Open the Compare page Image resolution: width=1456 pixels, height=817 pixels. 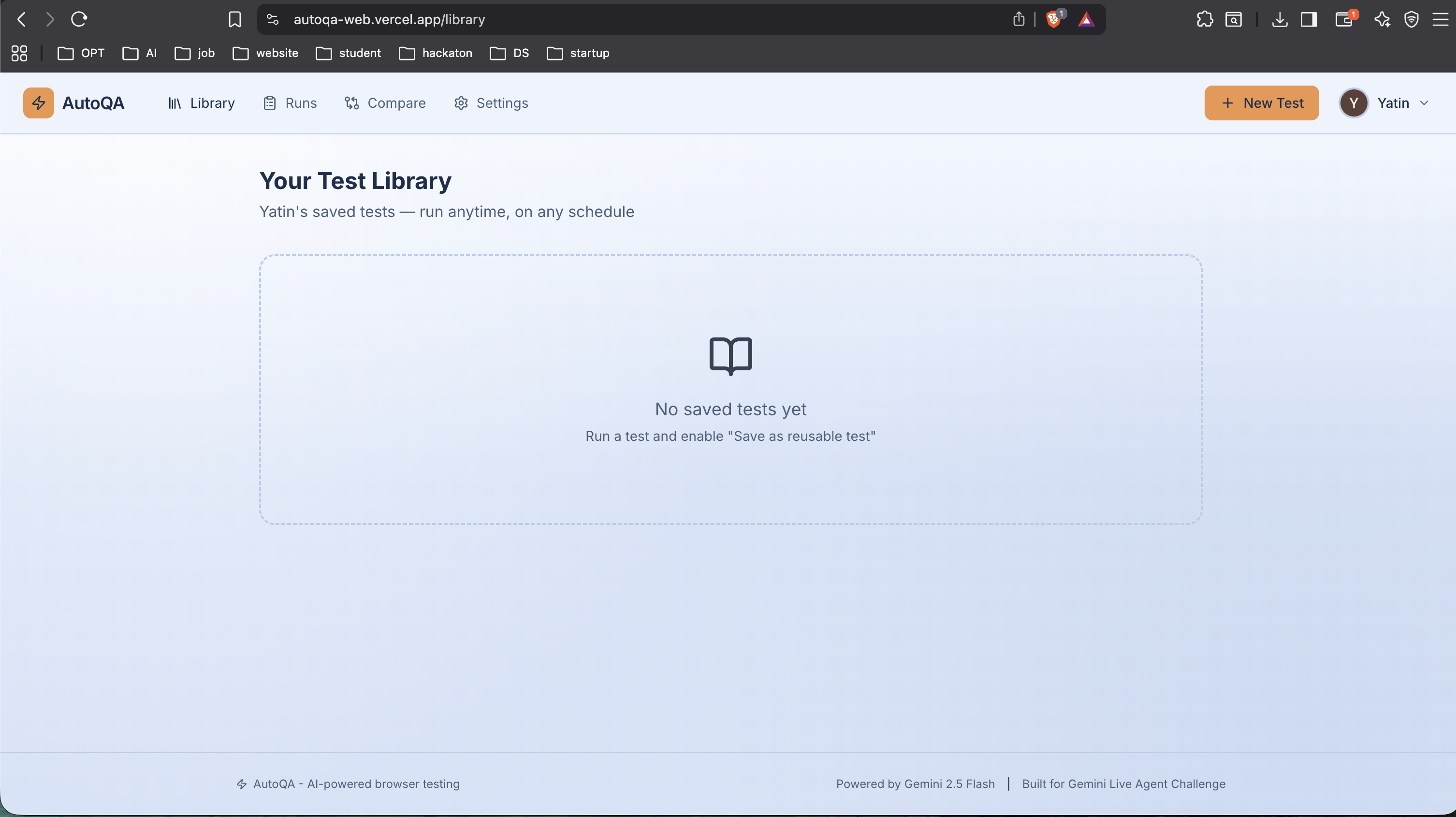[385, 103]
